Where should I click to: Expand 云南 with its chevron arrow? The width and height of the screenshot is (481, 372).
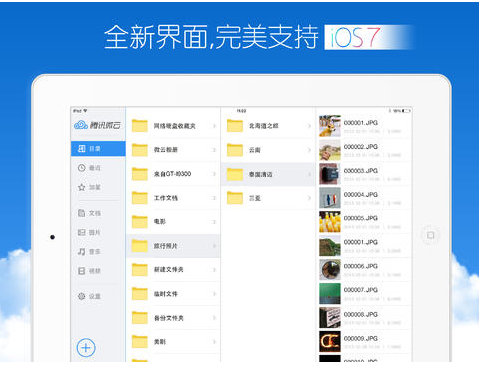tap(309, 150)
